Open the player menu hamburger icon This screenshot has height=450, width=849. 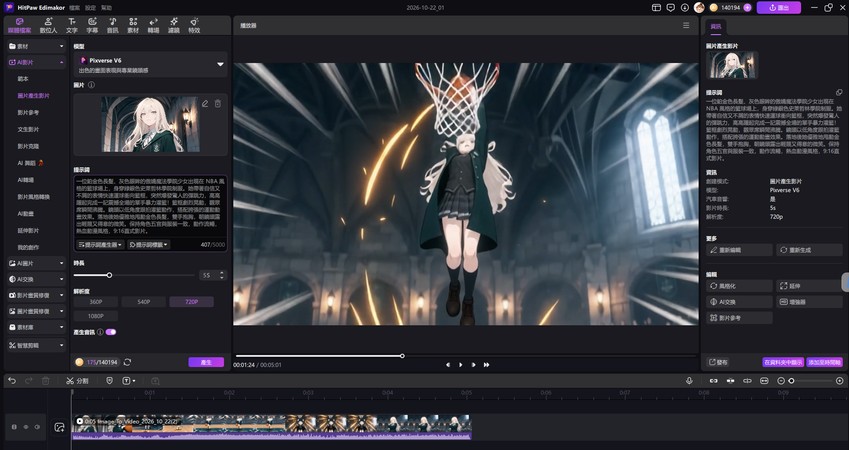click(x=686, y=25)
